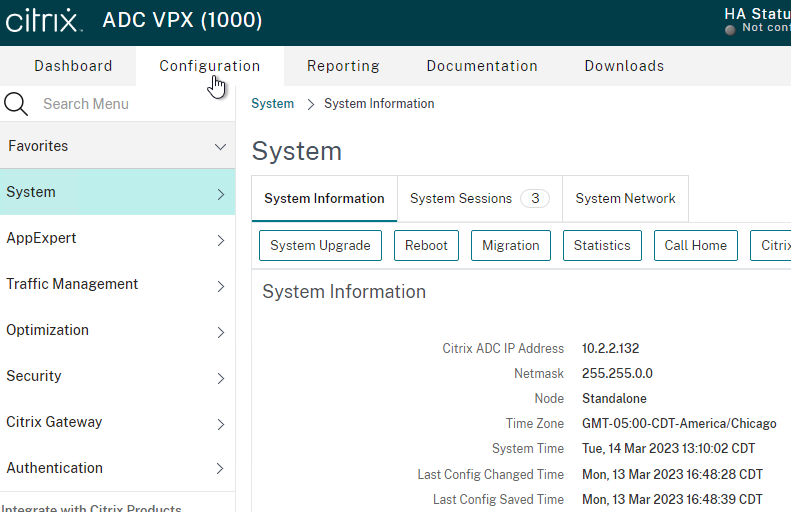Expand the Authentication menu arrow
This screenshot has height=512, width=791.
click(x=220, y=469)
